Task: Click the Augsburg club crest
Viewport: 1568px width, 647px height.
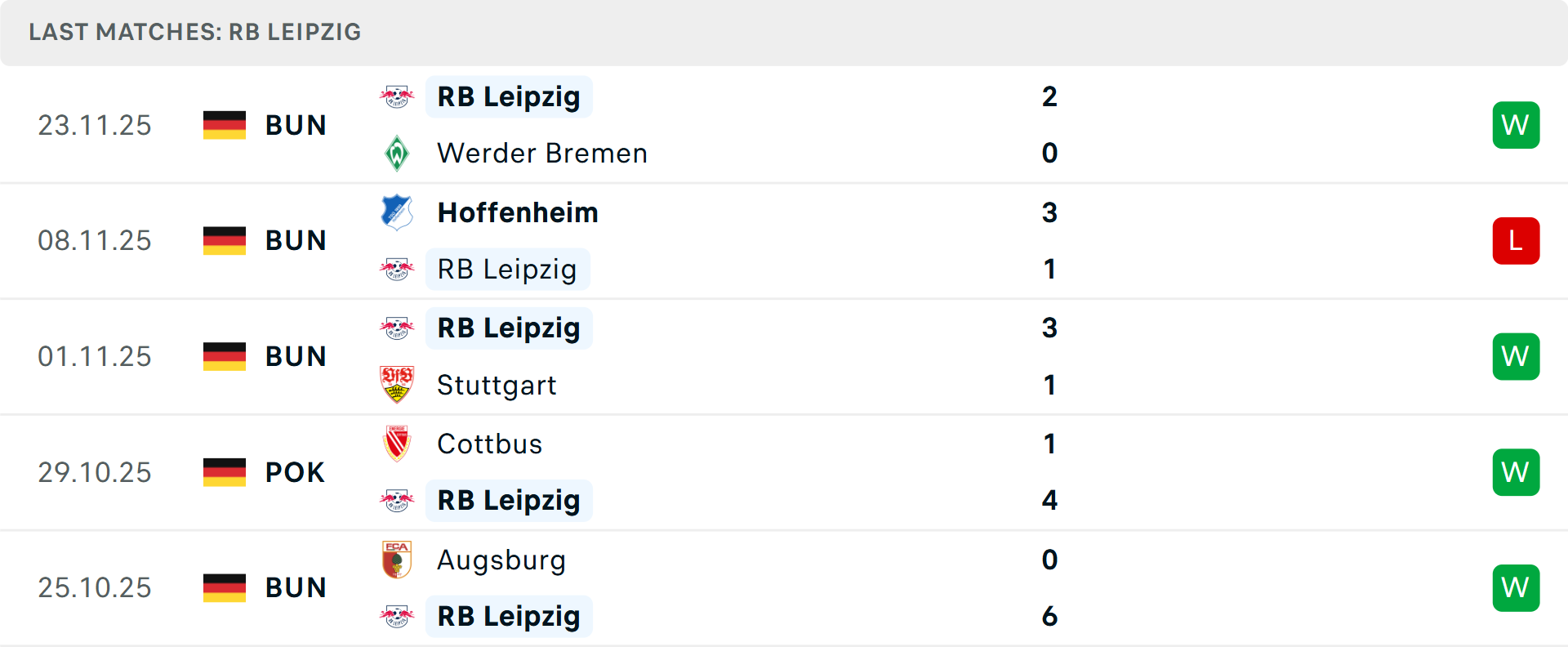Action: click(397, 560)
